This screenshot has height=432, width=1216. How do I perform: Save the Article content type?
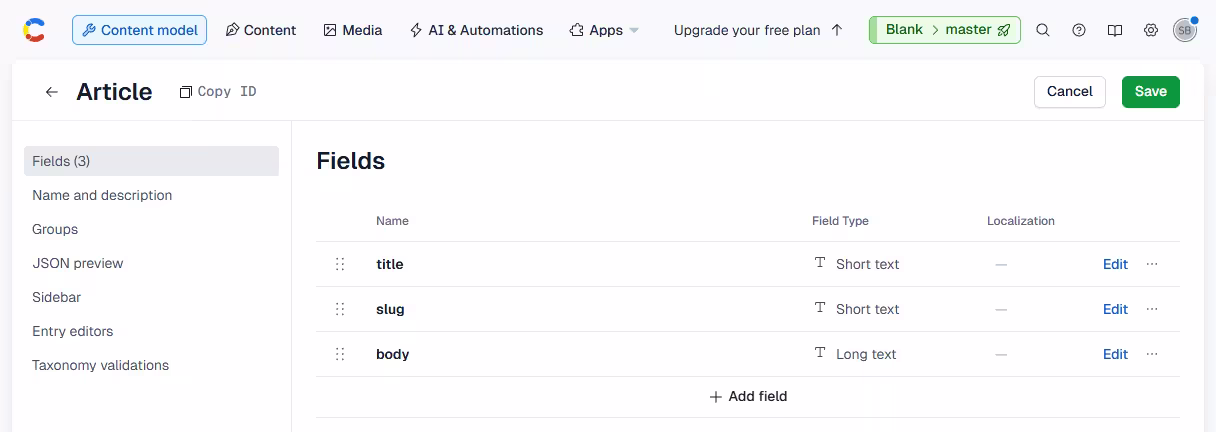[1151, 91]
